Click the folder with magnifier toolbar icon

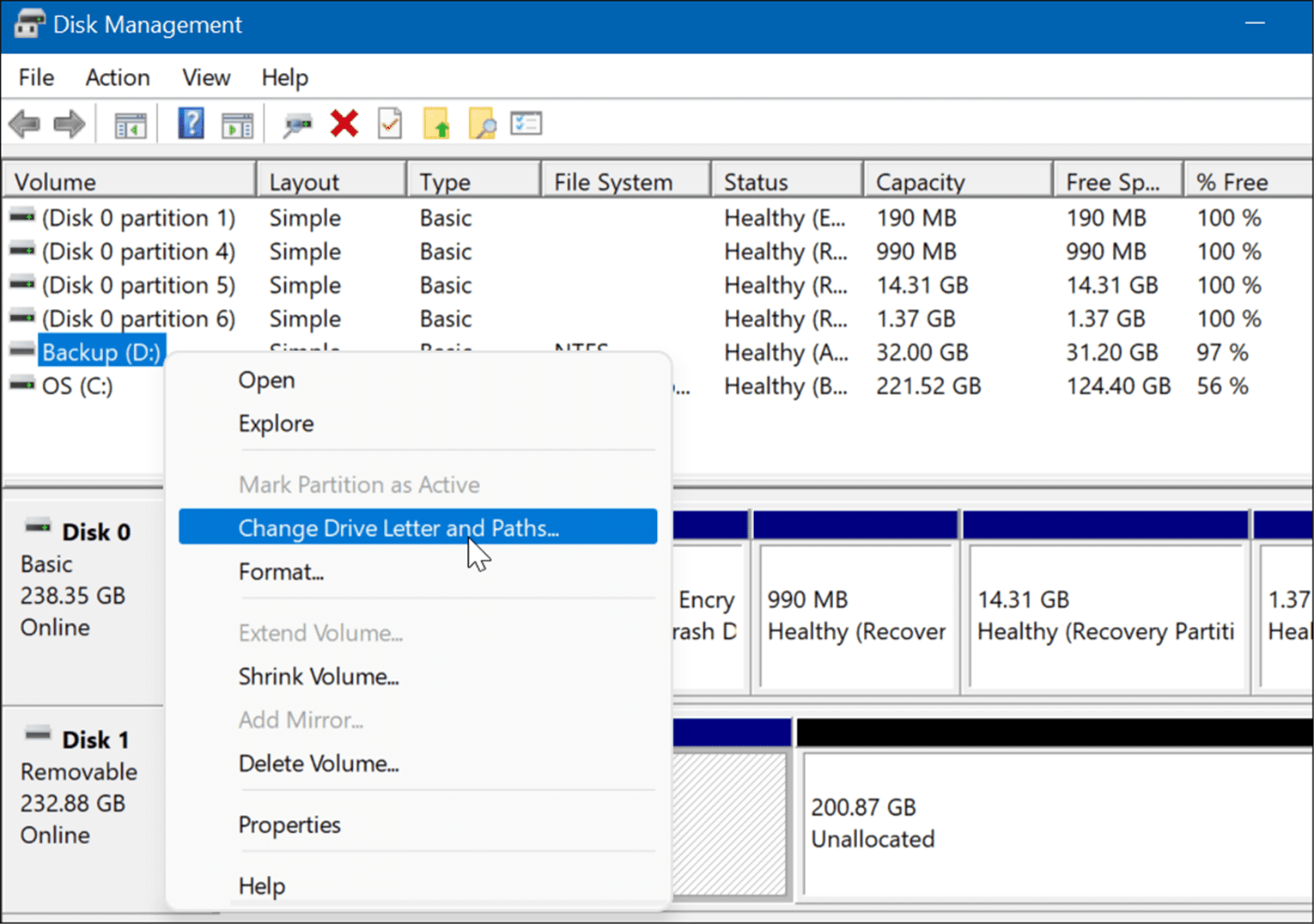482,123
